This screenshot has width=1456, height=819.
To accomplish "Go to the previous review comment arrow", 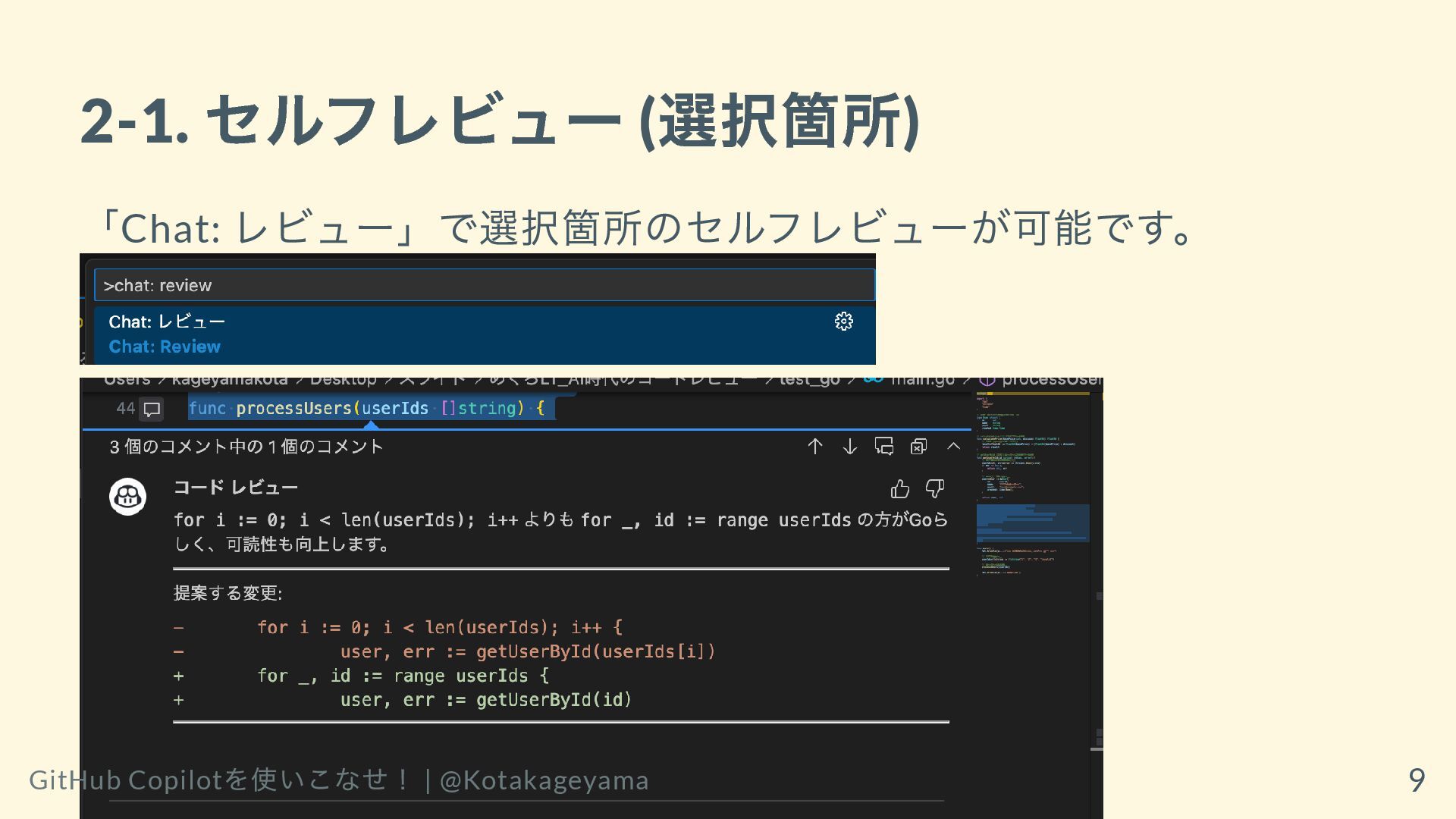I will [x=815, y=447].
